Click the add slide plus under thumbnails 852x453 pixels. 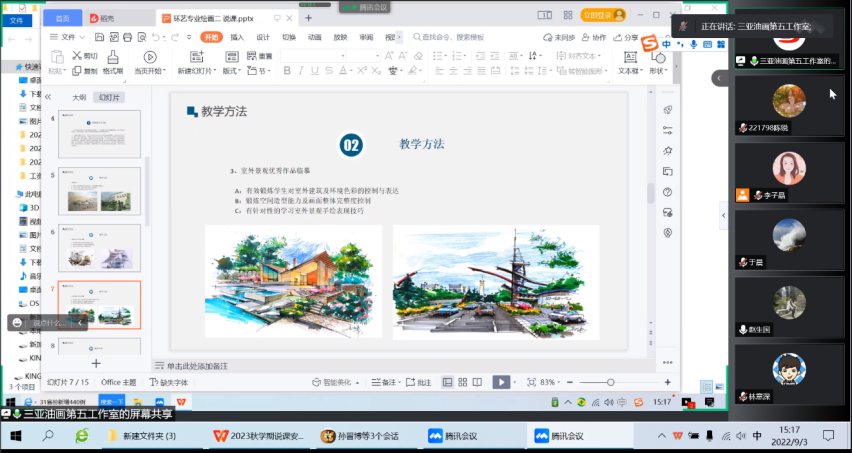[96, 363]
